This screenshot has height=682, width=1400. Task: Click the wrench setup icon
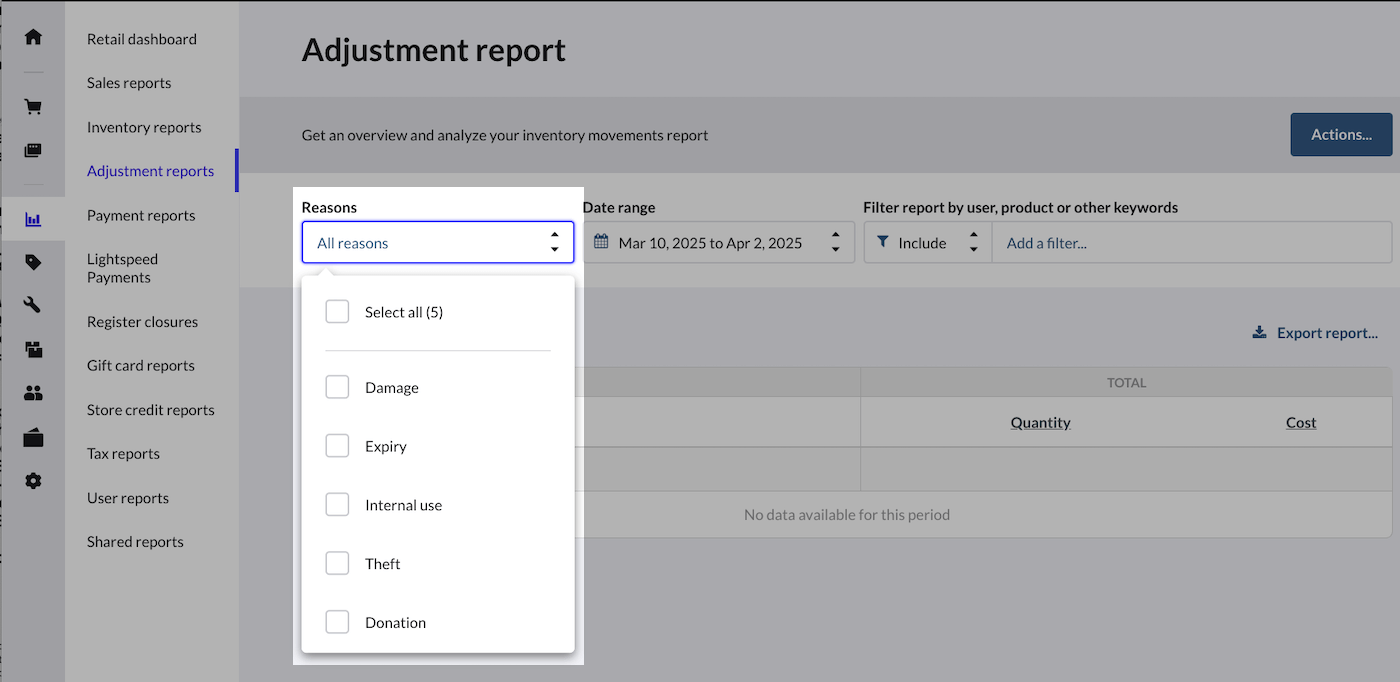33,305
